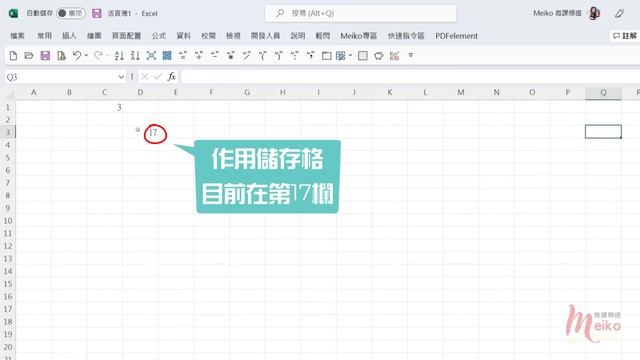Screen dimensions: 640x360
Task: Click the red checklist toolbar icon
Action: pyautogui.click(x=394, y=56)
